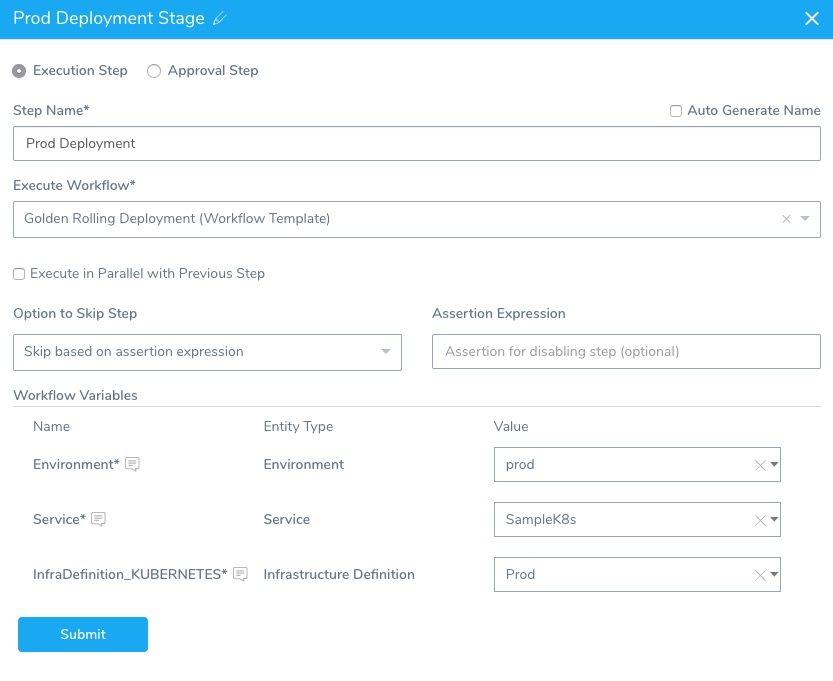Screen dimensions: 833x681
Task: Click the pencil edit icon beside stage title
Action: pyautogui.click(x=219, y=19)
